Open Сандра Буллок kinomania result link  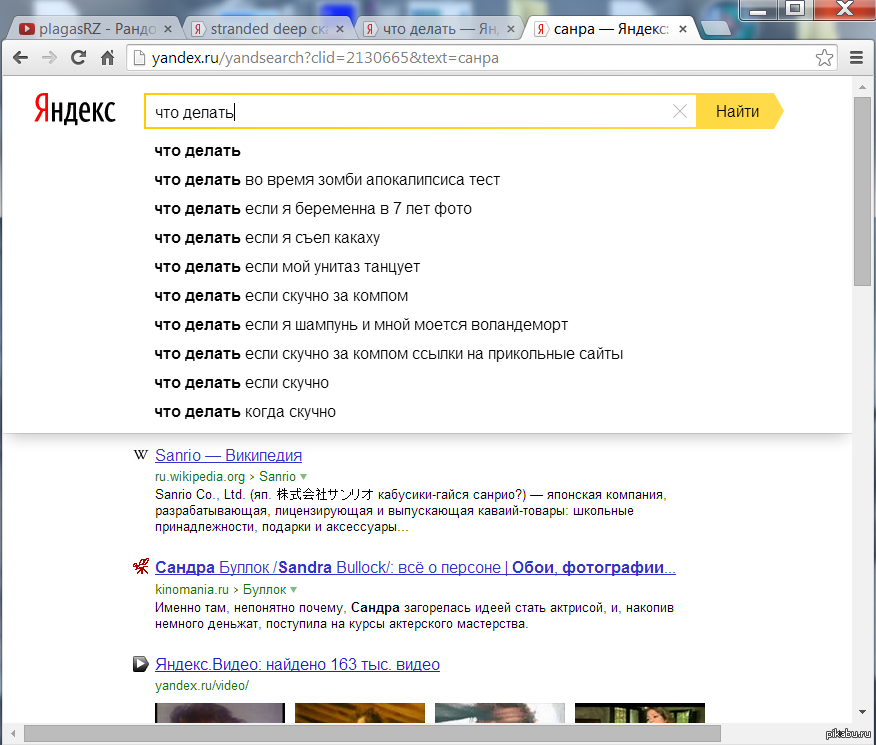point(415,567)
